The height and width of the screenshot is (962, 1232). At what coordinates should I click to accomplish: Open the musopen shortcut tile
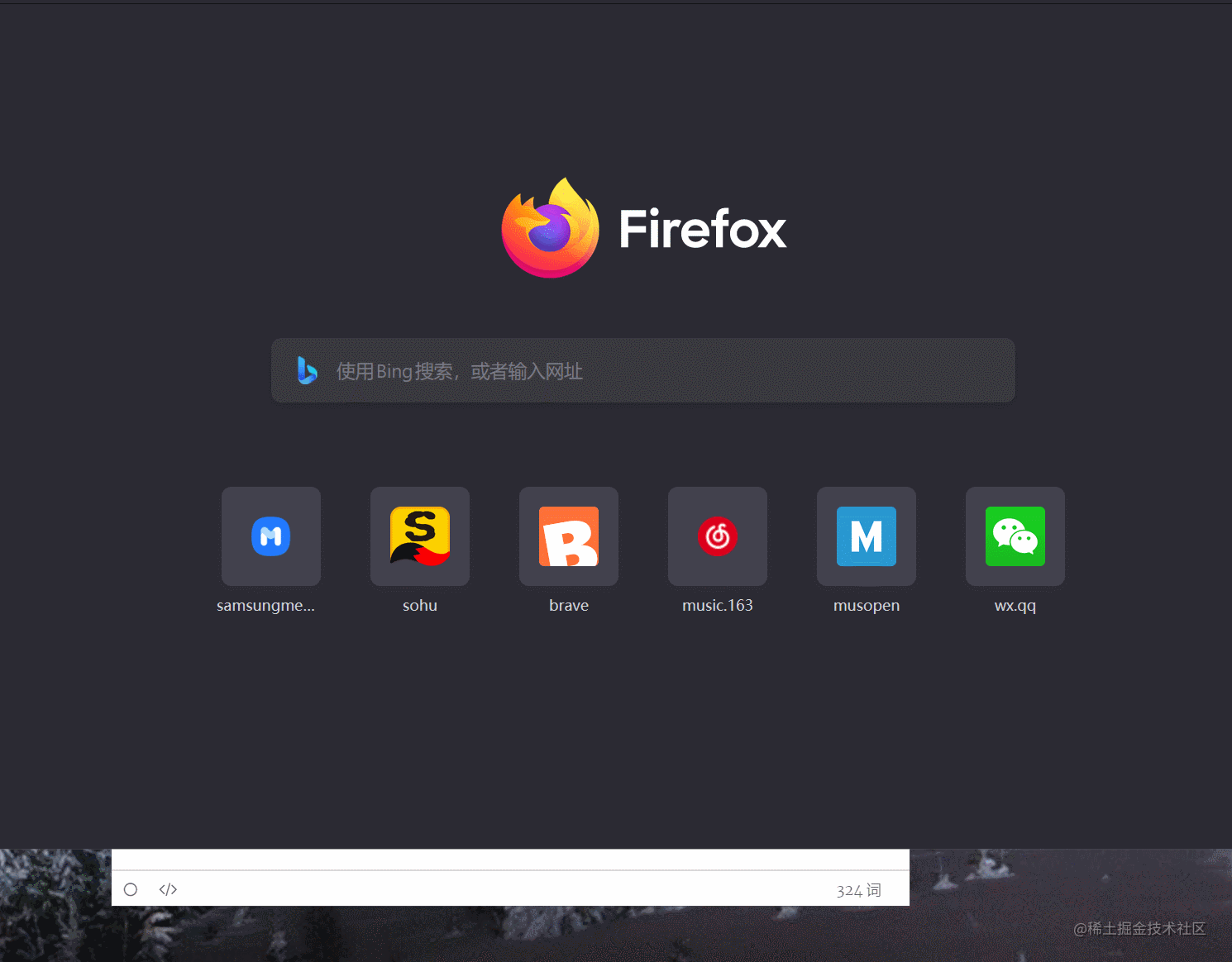point(867,536)
